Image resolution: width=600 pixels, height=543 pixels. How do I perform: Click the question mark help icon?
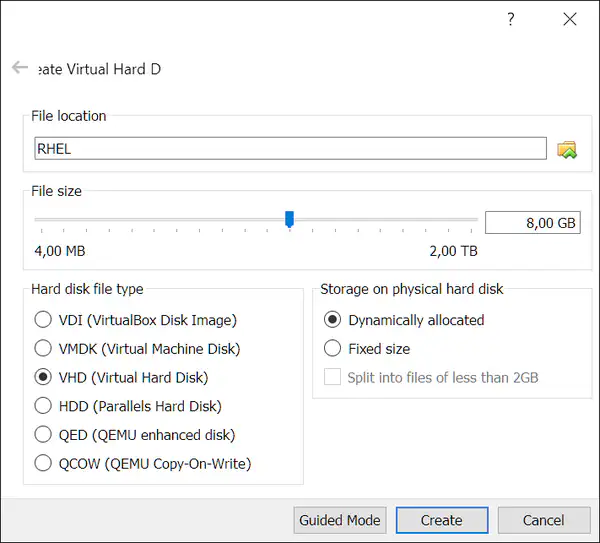[x=510, y=19]
